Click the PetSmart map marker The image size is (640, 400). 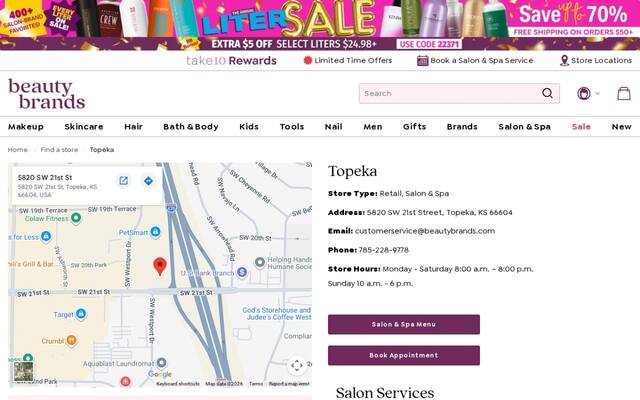(x=155, y=232)
